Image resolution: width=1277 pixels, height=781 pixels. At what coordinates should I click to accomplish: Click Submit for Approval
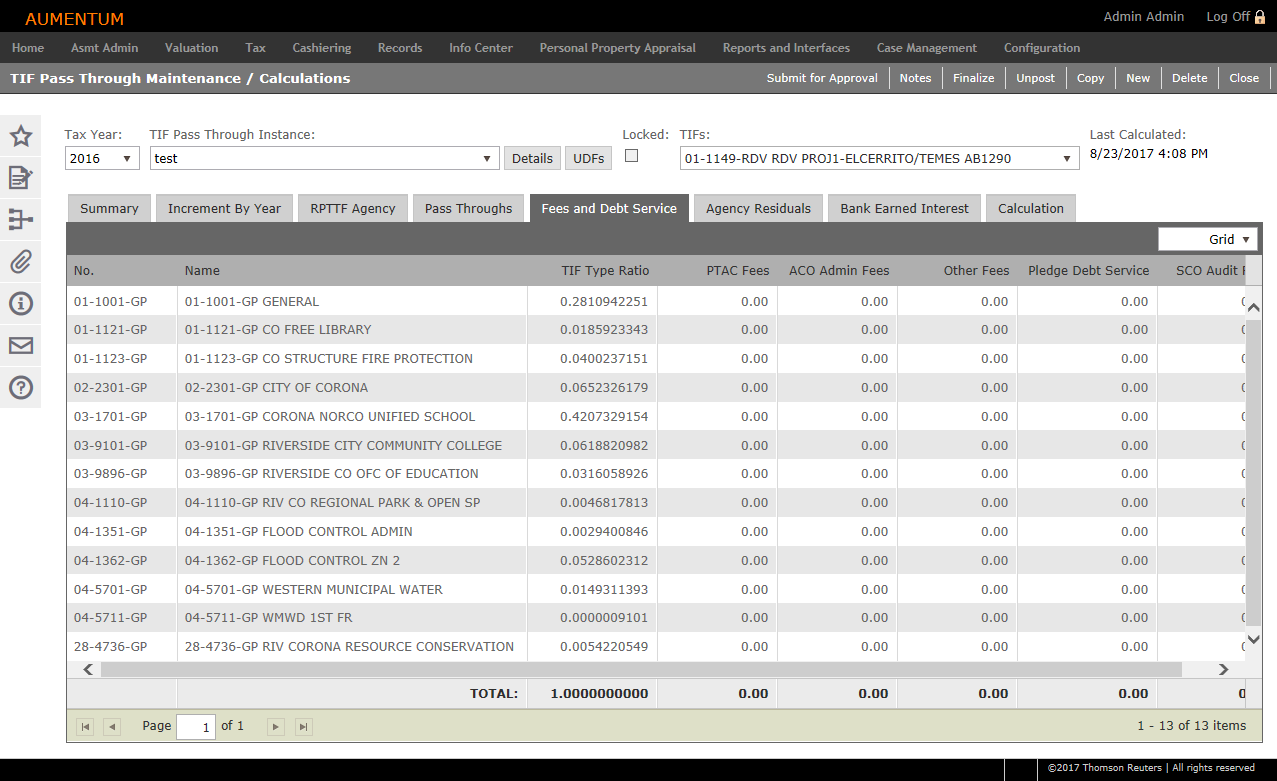(822, 78)
